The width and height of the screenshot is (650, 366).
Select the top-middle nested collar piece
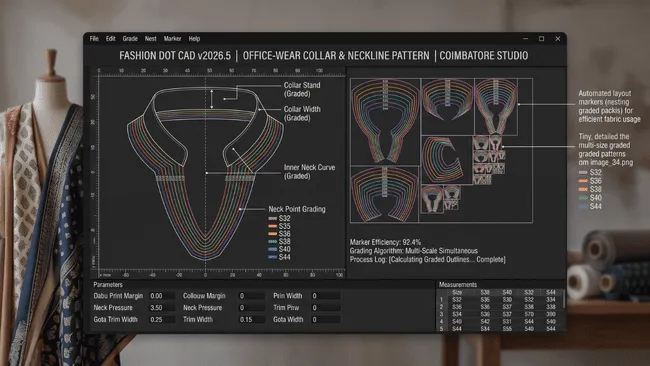coord(447,99)
